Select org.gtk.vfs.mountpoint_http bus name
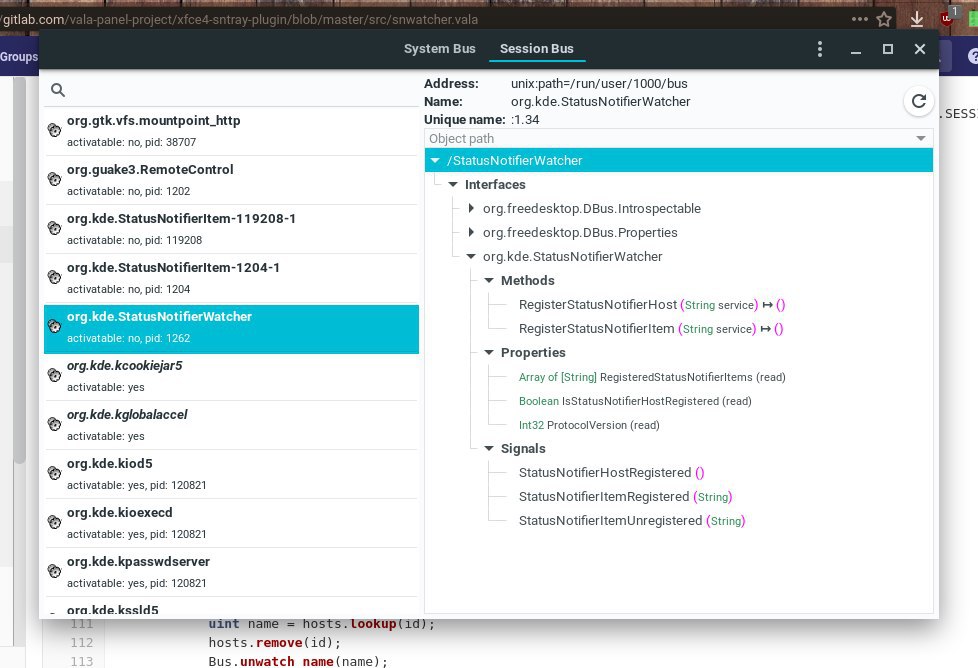 [231, 130]
